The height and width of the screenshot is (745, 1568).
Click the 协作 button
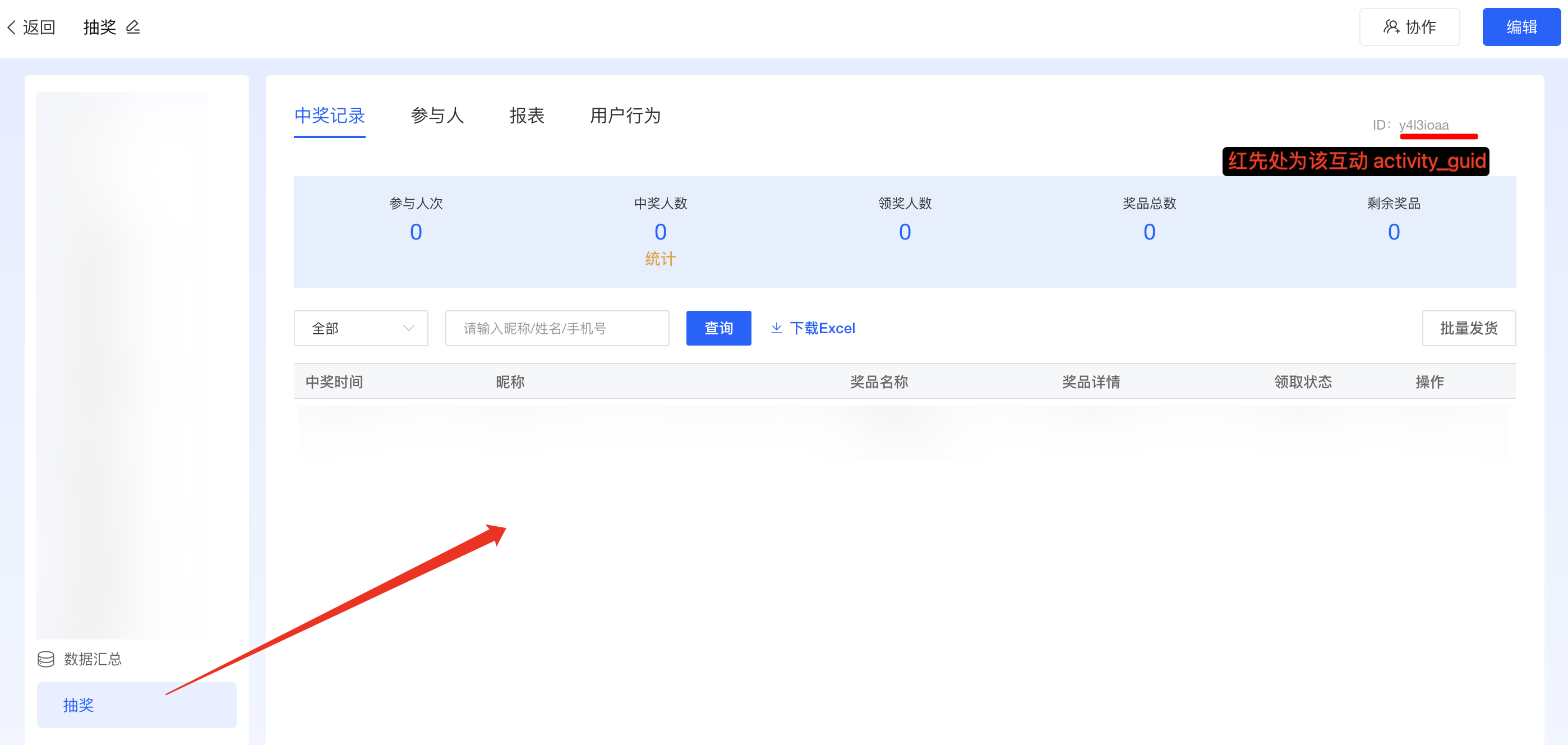coord(1409,27)
